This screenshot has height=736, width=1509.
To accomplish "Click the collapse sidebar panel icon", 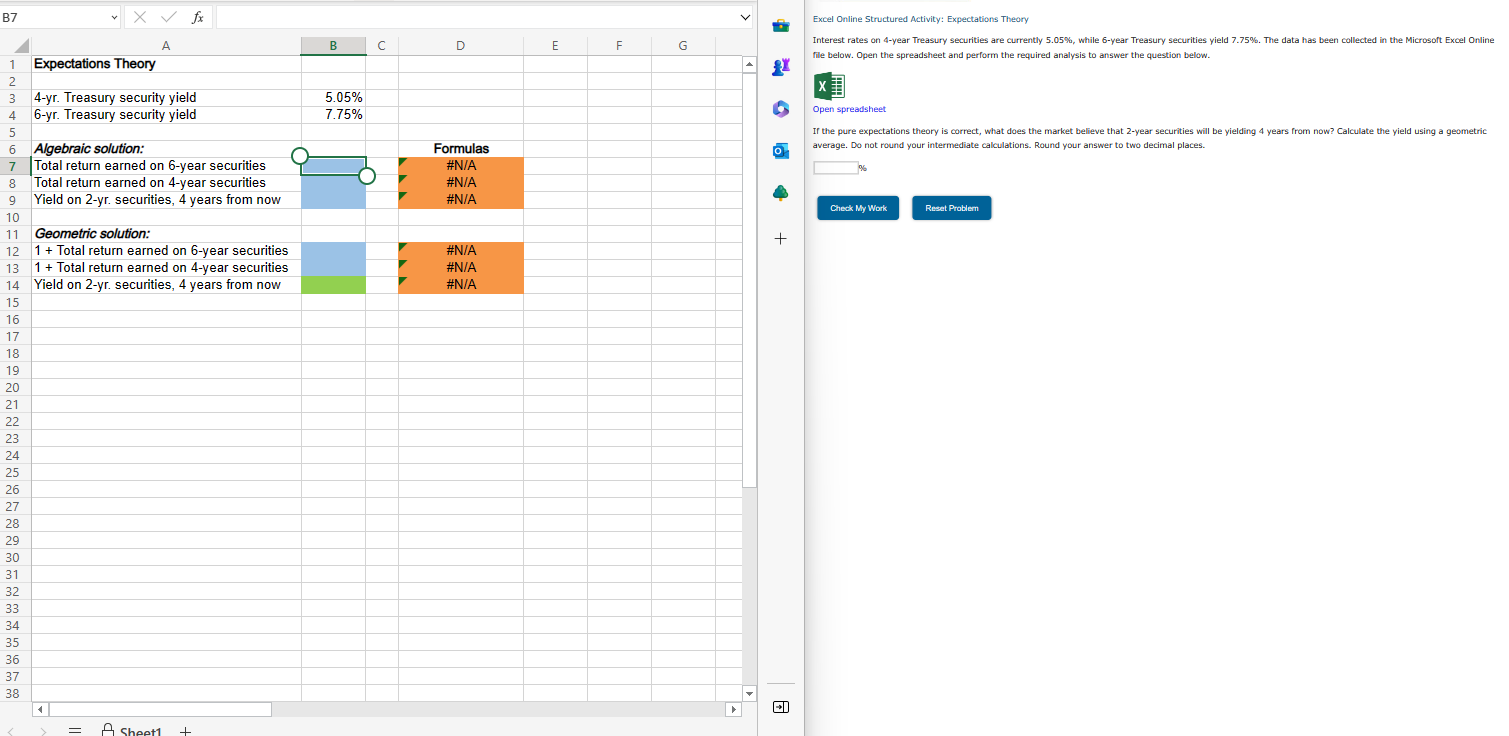I will pos(781,707).
